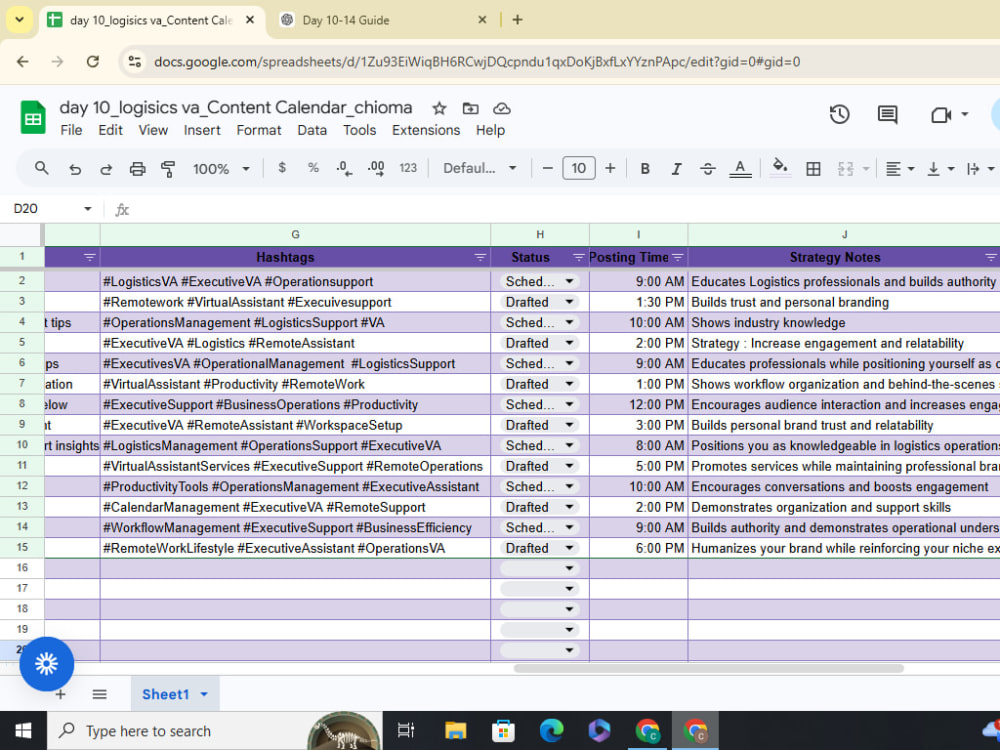Open filter for Status column

[578, 257]
